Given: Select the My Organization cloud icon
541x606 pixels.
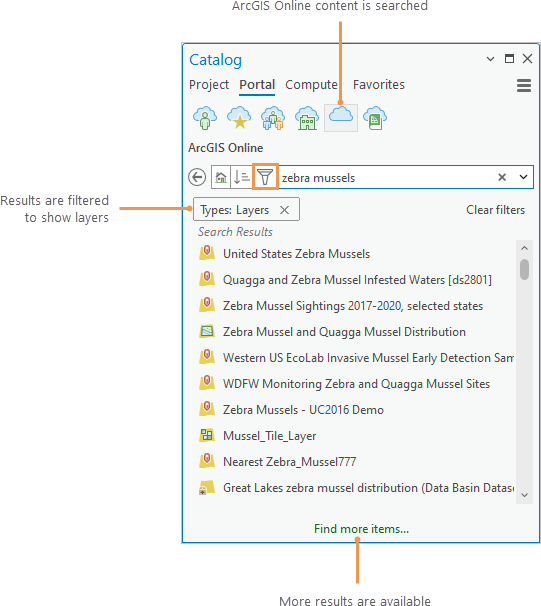Looking at the screenshot, I should pyautogui.click(x=307, y=118).
